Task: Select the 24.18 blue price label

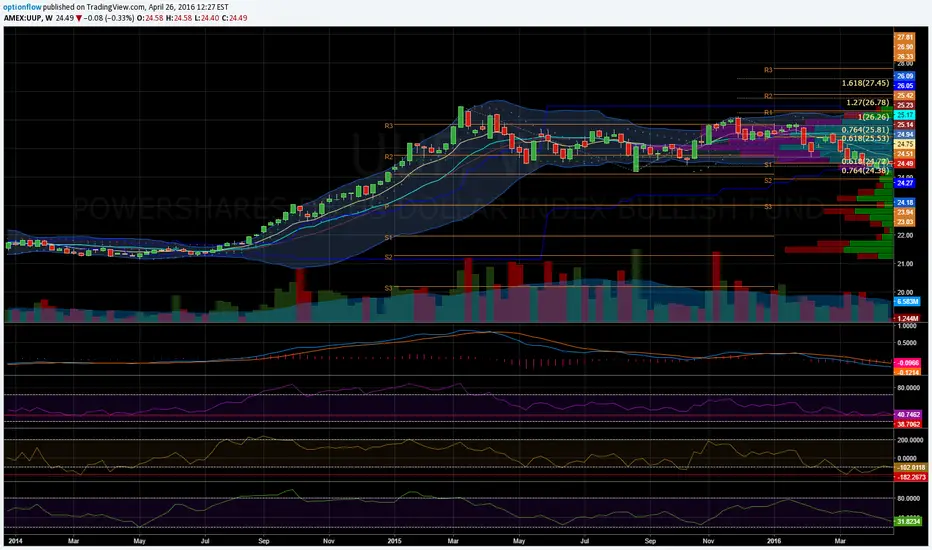Action: coord(905,203)
